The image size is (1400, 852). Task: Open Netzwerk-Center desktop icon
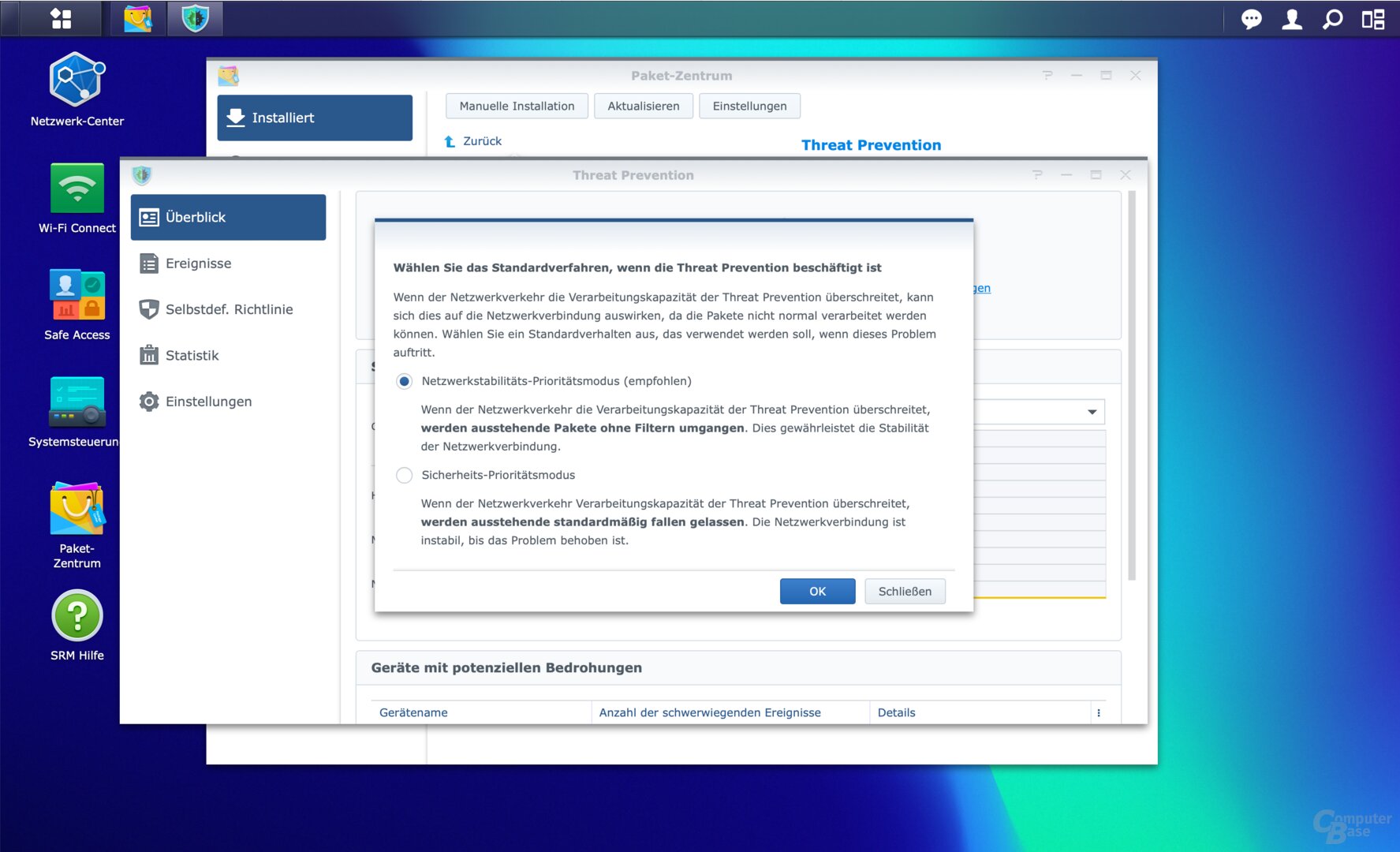(77, 89)
